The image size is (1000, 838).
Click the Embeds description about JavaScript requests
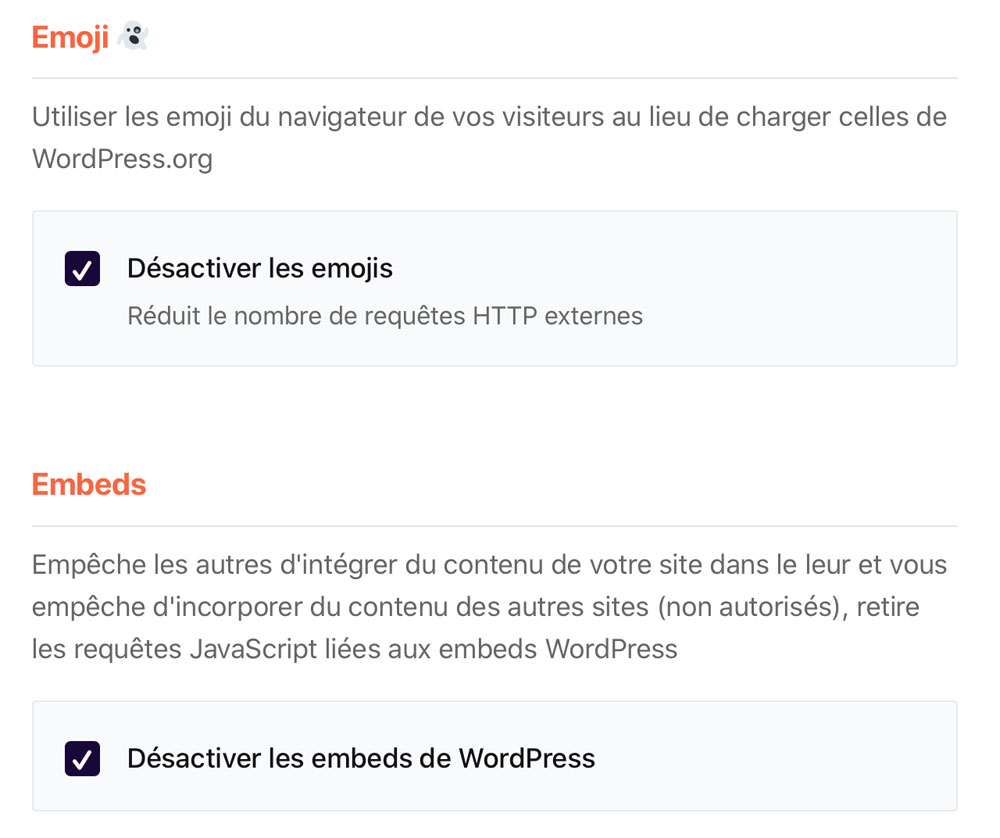point(489,607)
